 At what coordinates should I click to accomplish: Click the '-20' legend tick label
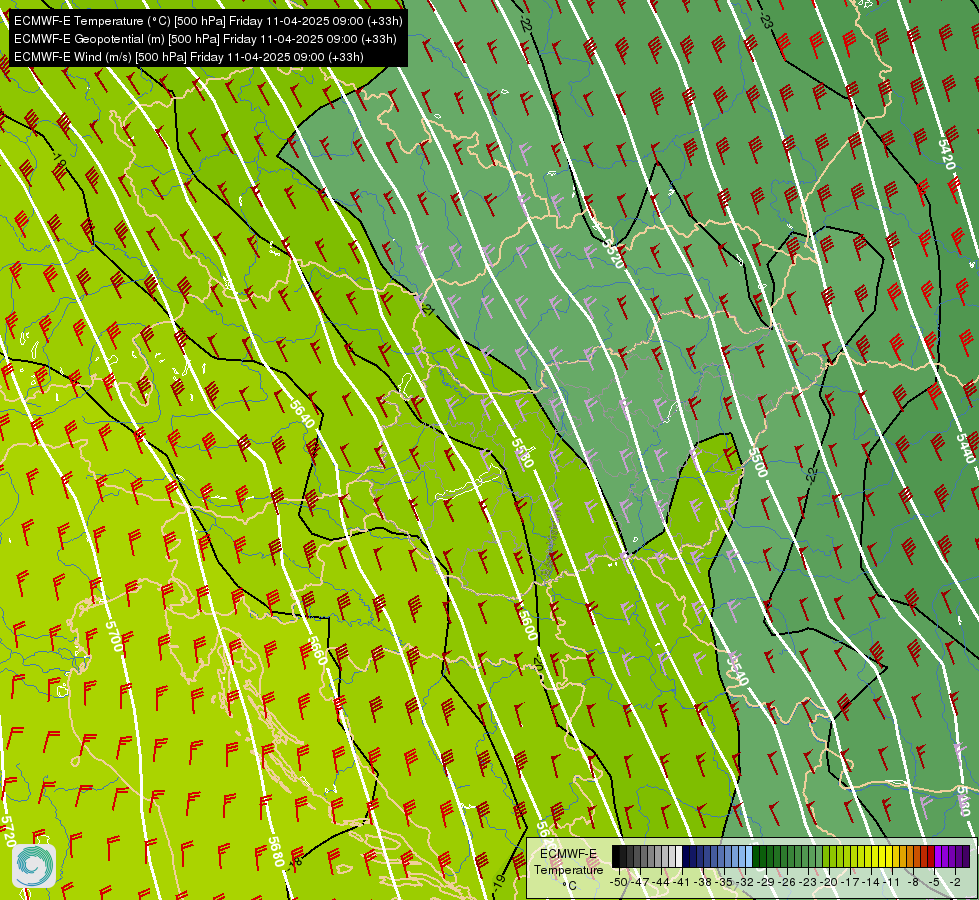(x=829, y=882)
